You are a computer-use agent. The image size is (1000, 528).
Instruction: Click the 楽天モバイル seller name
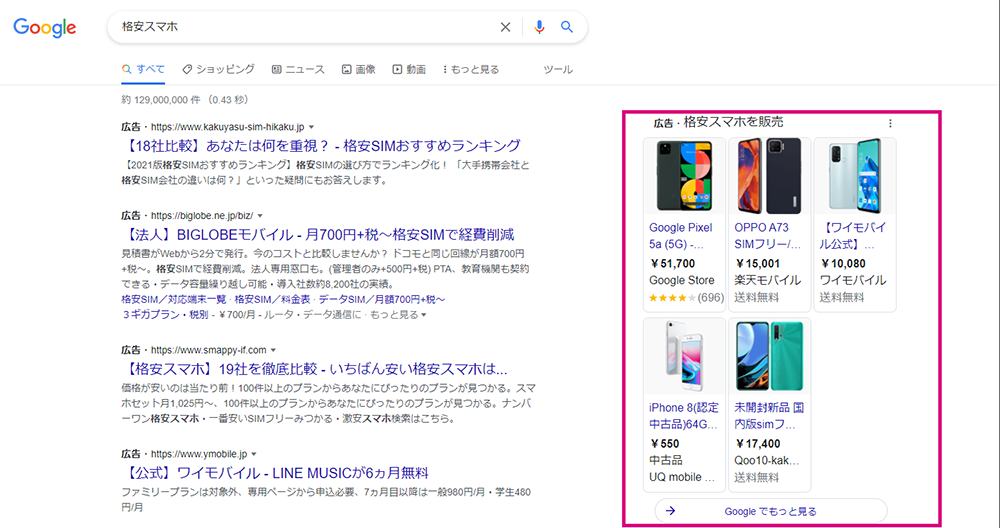[x=767, y=280]
